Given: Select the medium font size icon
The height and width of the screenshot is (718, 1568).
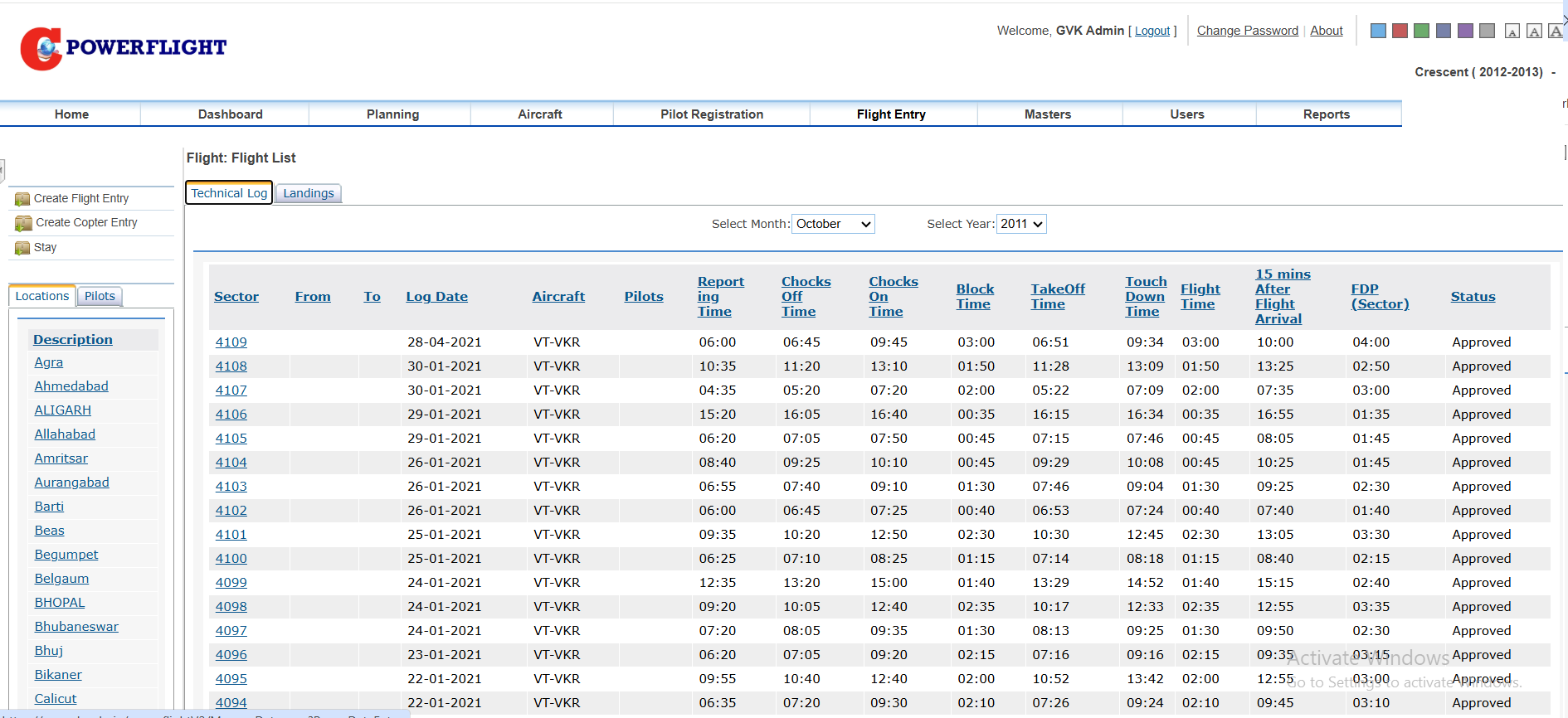Looking at the screenshot, I should click(x=1534, y=32).
